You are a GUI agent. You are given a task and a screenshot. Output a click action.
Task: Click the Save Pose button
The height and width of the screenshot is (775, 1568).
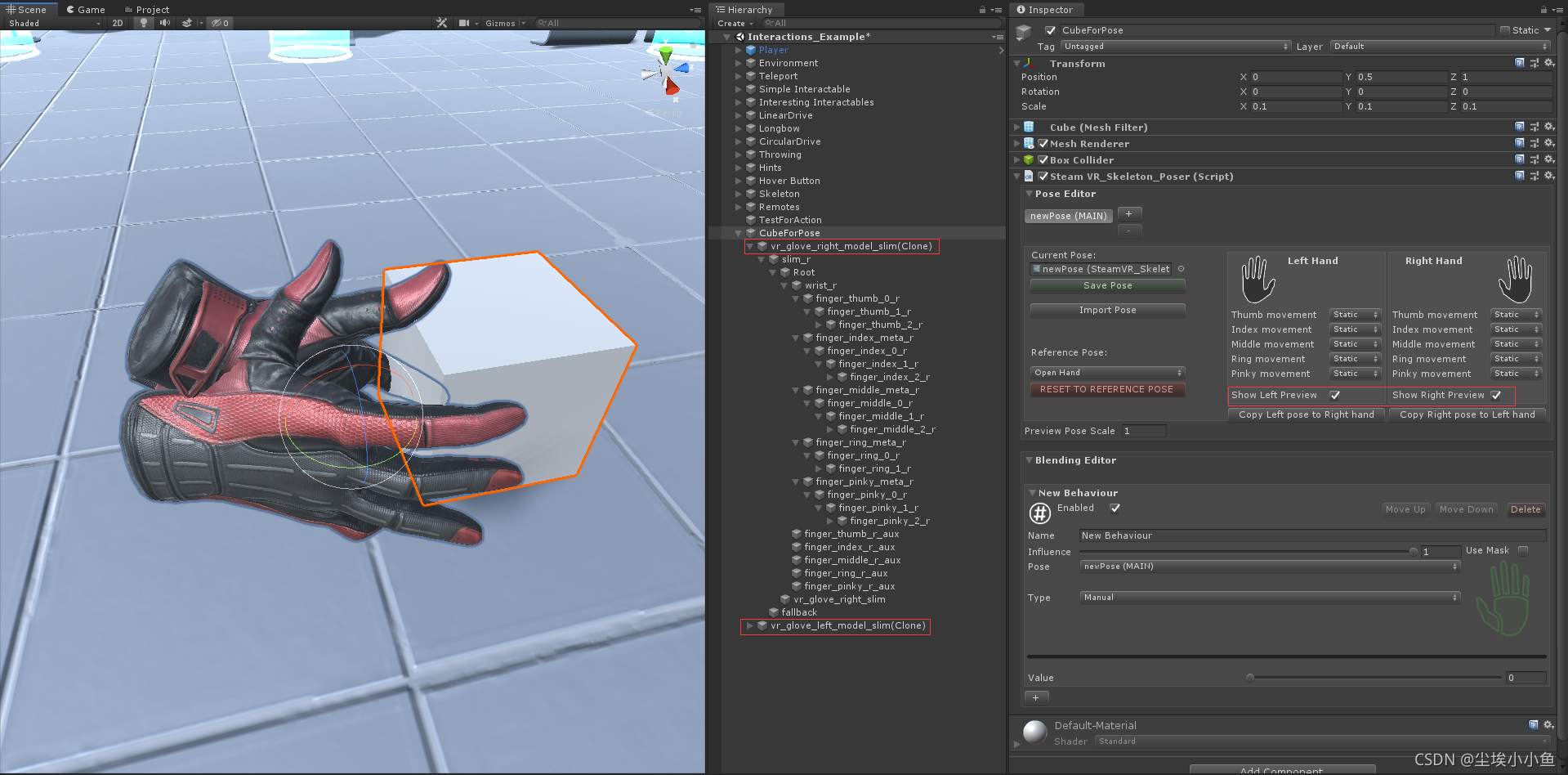pos(1107,285)
